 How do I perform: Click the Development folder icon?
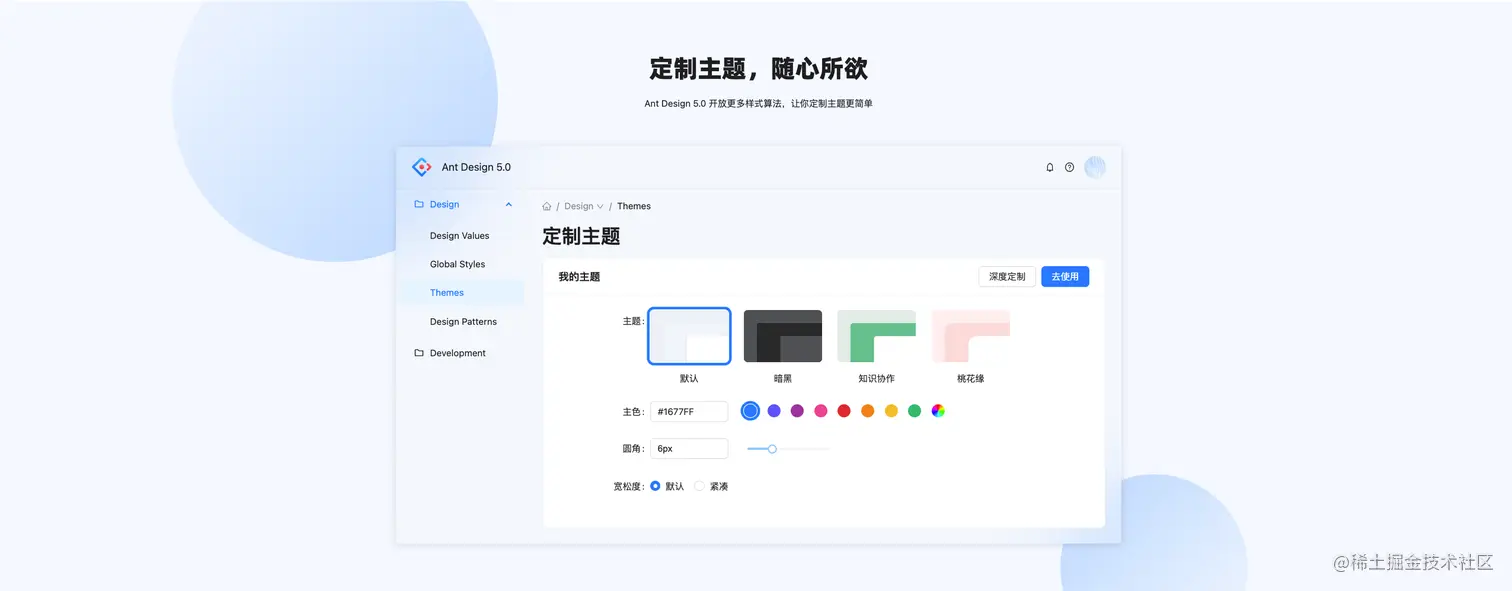coord(419,353)
